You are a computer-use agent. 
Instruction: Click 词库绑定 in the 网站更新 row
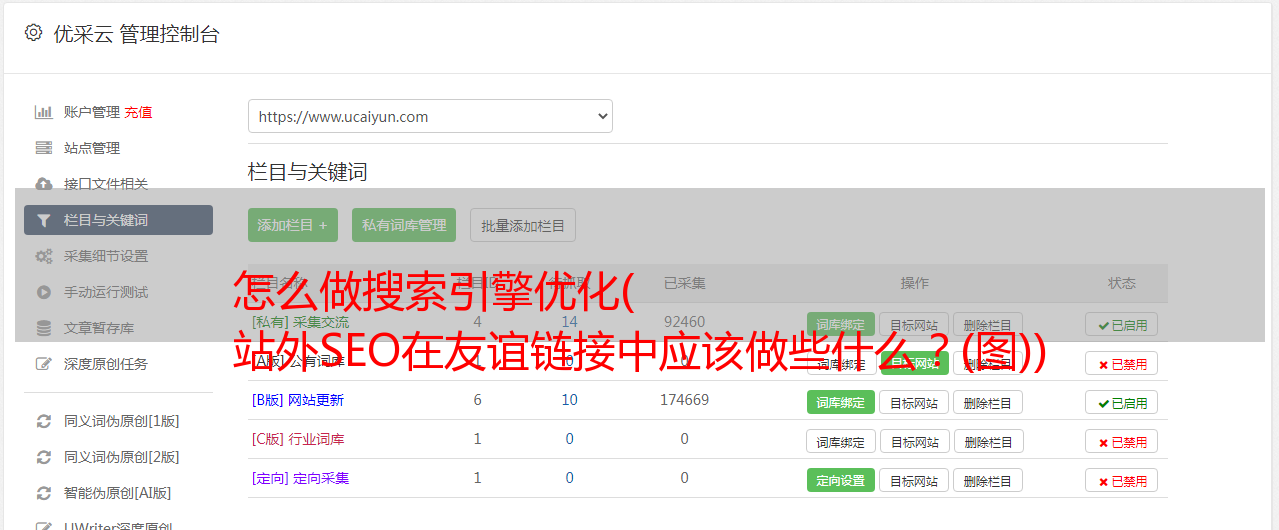pos(841,402)
